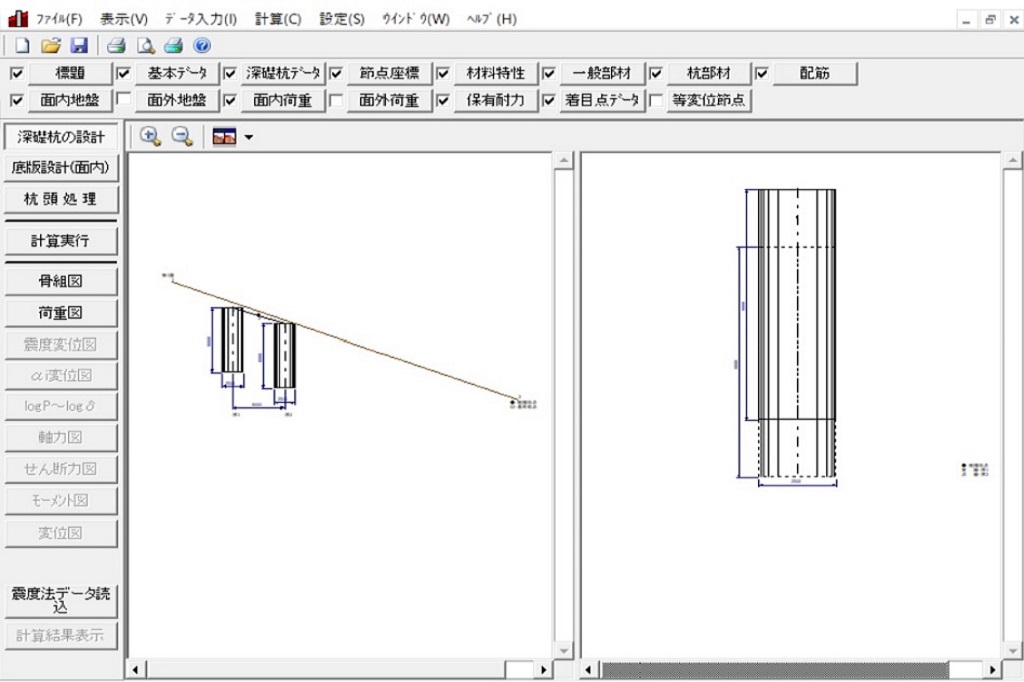
Task: Open the ファイル(F) menu
Action: [x=59, y=19]
